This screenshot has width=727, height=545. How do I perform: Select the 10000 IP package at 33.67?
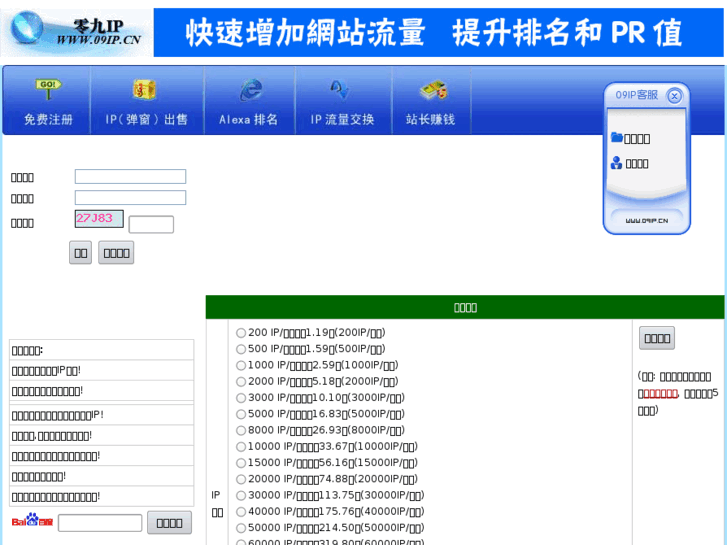click(241, 447)
